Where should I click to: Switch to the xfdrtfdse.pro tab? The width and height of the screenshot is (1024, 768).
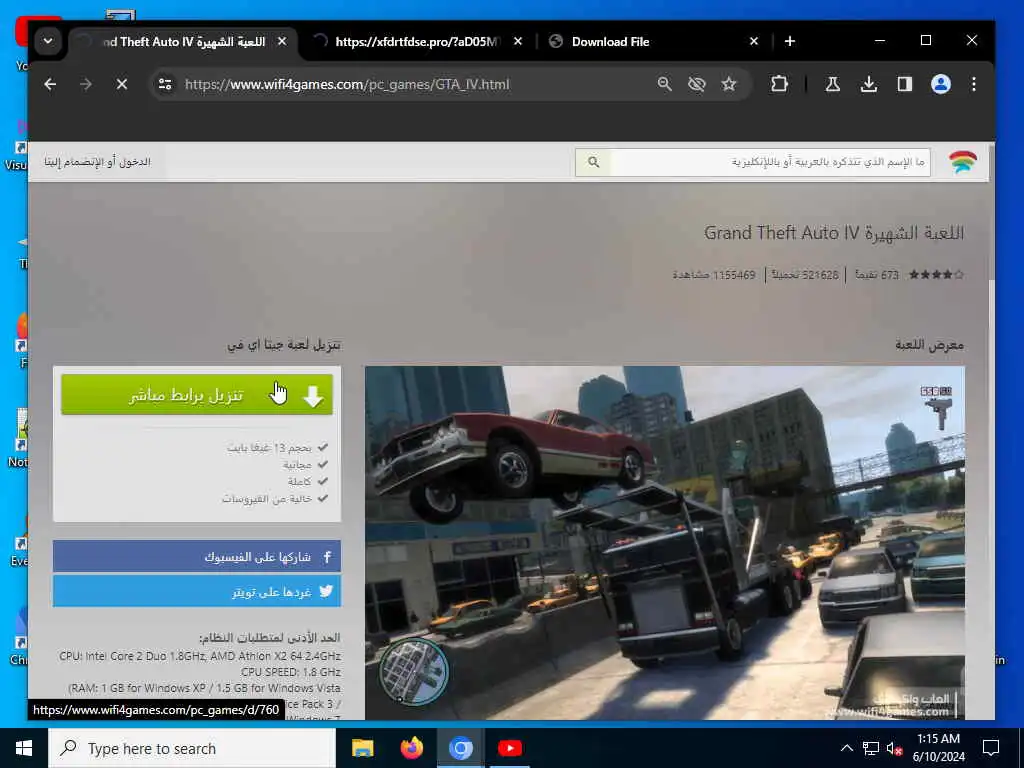pos(418,42)
